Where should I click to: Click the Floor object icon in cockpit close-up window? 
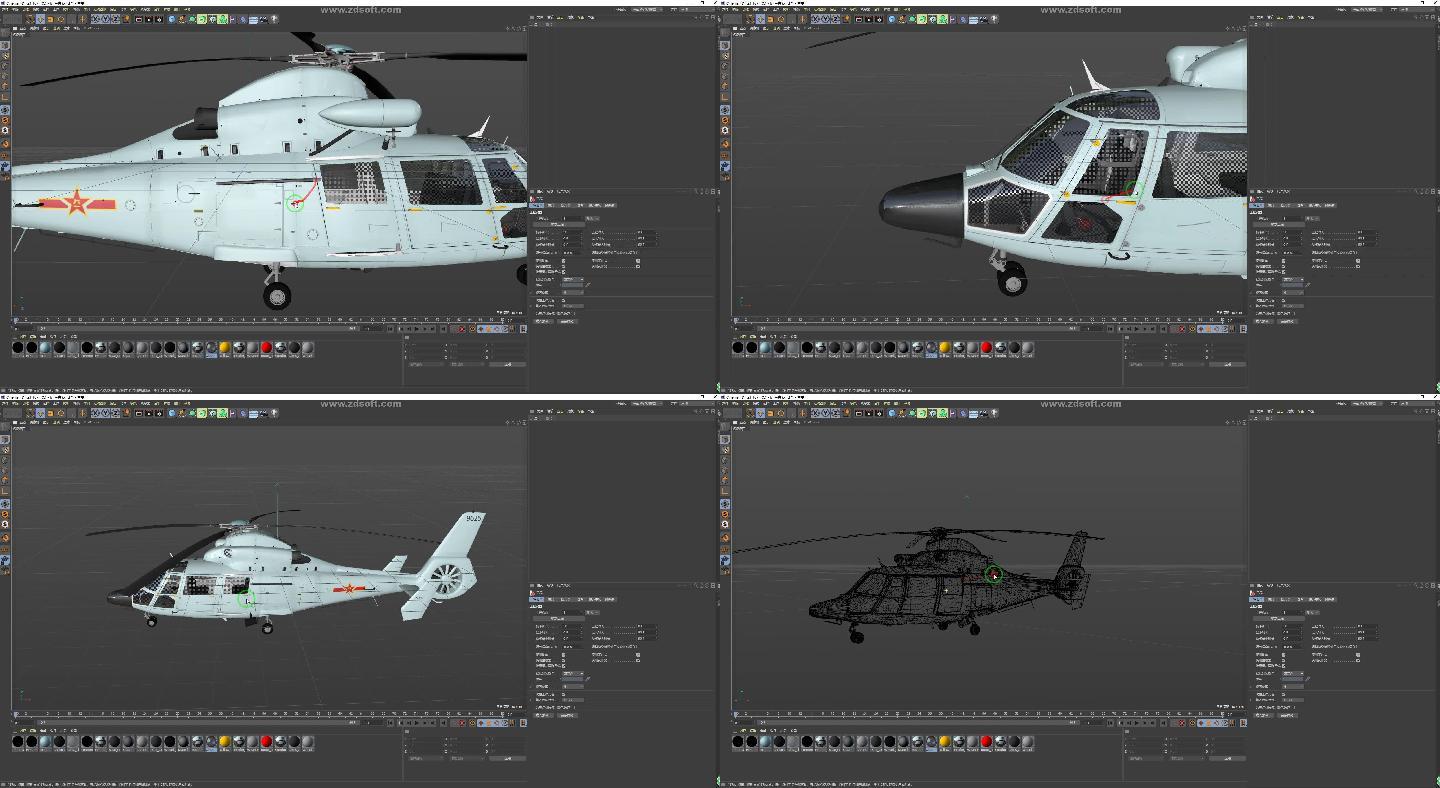tap(973, 19)
